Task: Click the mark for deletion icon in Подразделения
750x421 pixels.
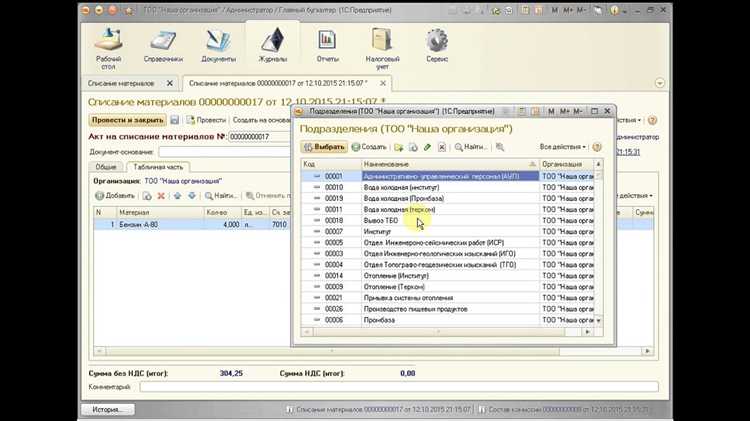Action: tap(442, 147)
